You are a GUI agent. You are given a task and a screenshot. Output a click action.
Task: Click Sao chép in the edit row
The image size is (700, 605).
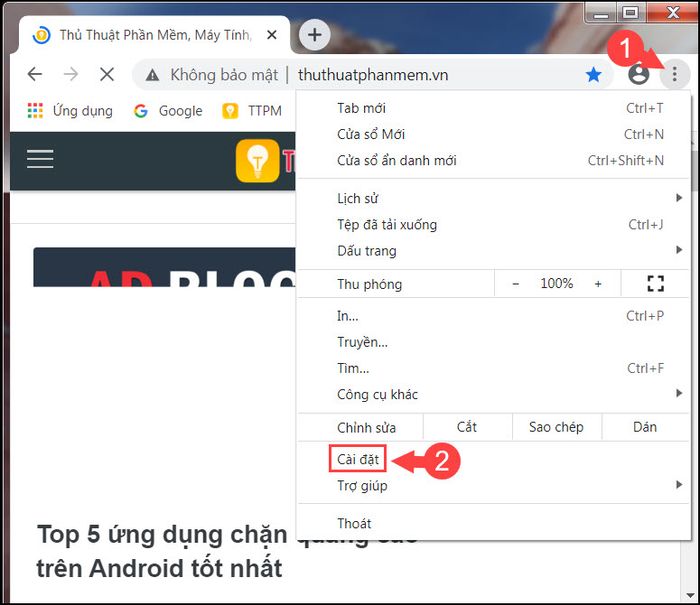(556, 427)
